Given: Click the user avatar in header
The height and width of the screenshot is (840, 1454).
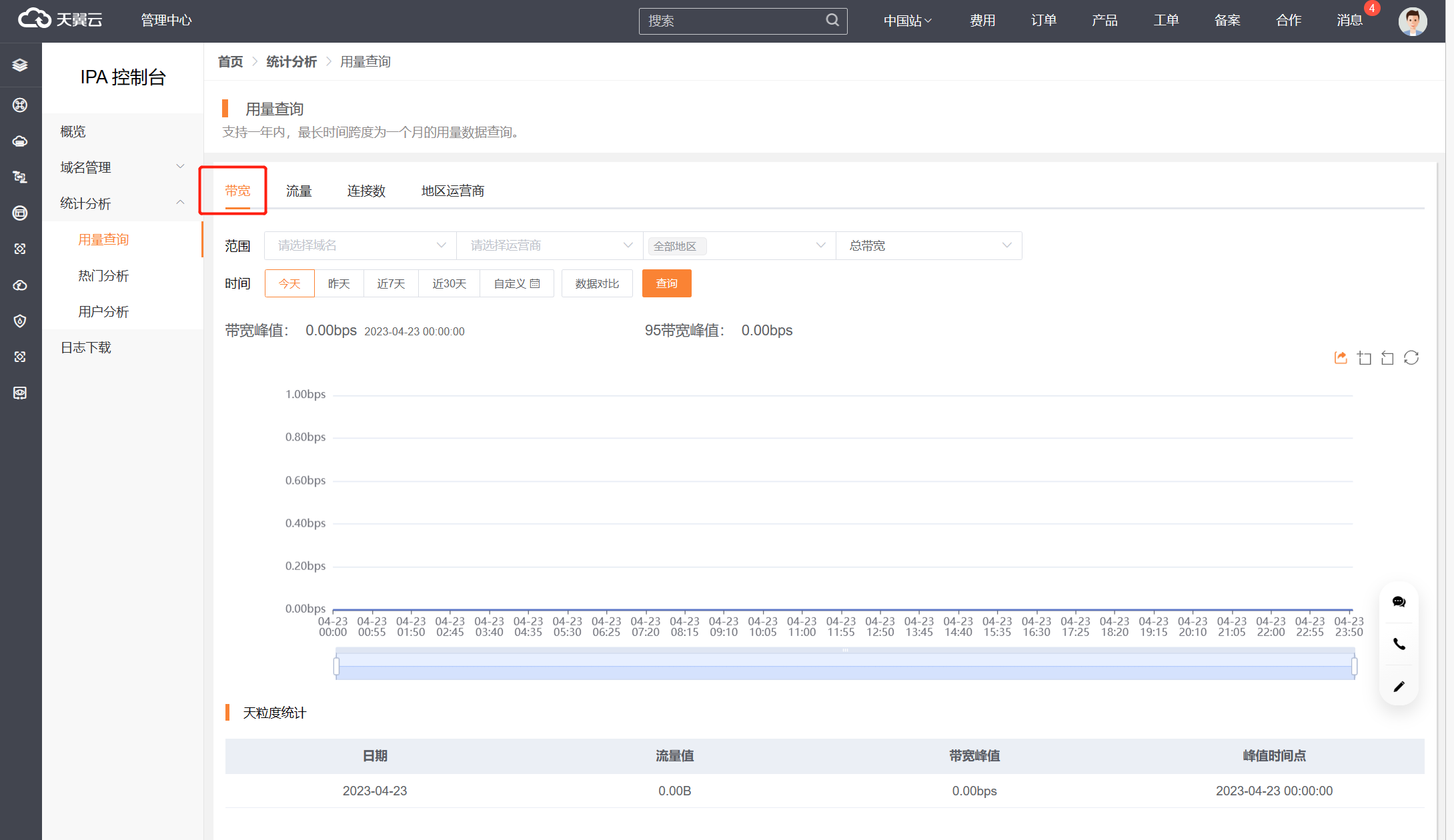Looking at the screenshot, I should coord(1412,21).
